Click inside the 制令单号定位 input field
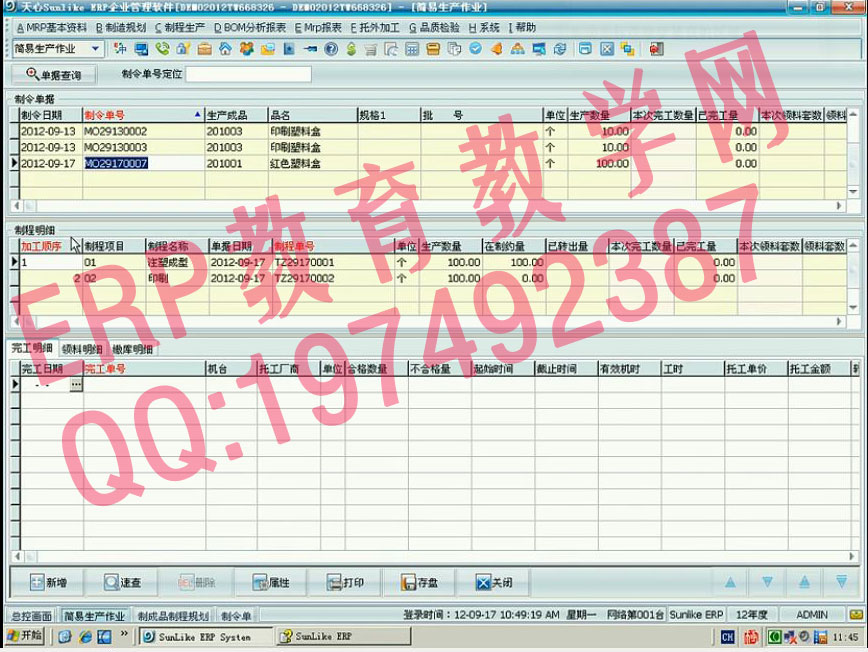The width and height of the screenshot is (868, 652). coord(248,75)
